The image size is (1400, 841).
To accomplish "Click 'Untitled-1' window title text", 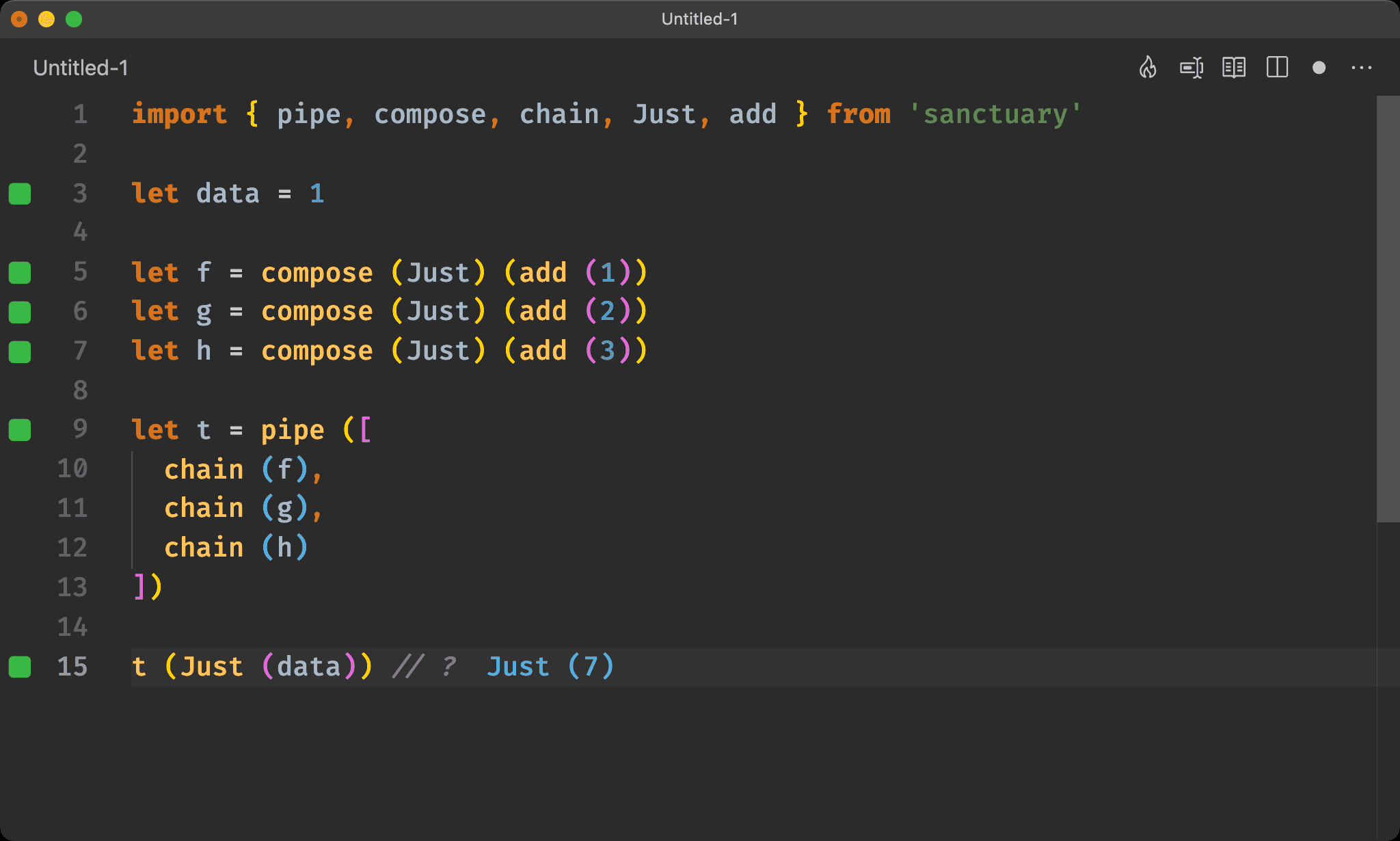I will 700,18.
